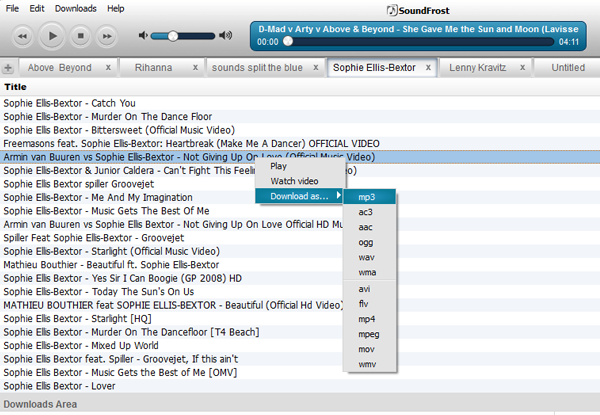Select Music Gets the Best of Me [OMV]
Image resolution: width=600 pixels, height=415 pixels.
pyautogui.click(x=300, y=373)
